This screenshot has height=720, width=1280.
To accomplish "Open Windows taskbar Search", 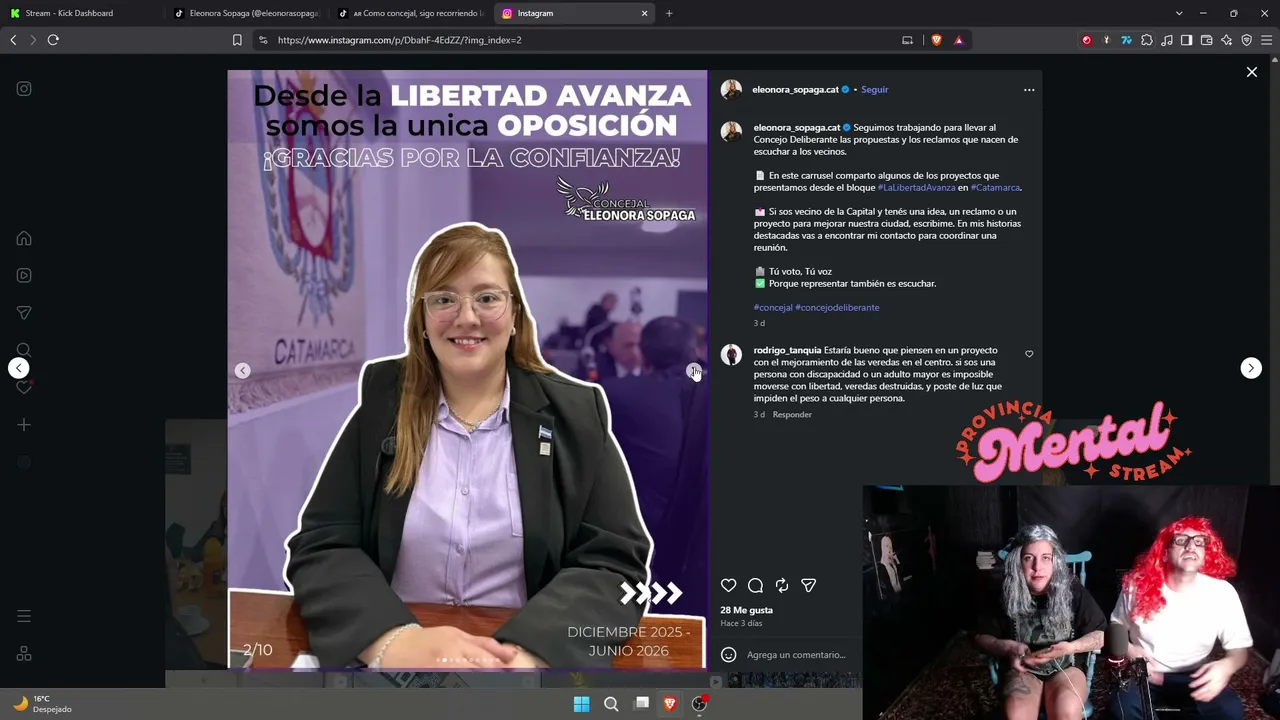I will 611,704.
